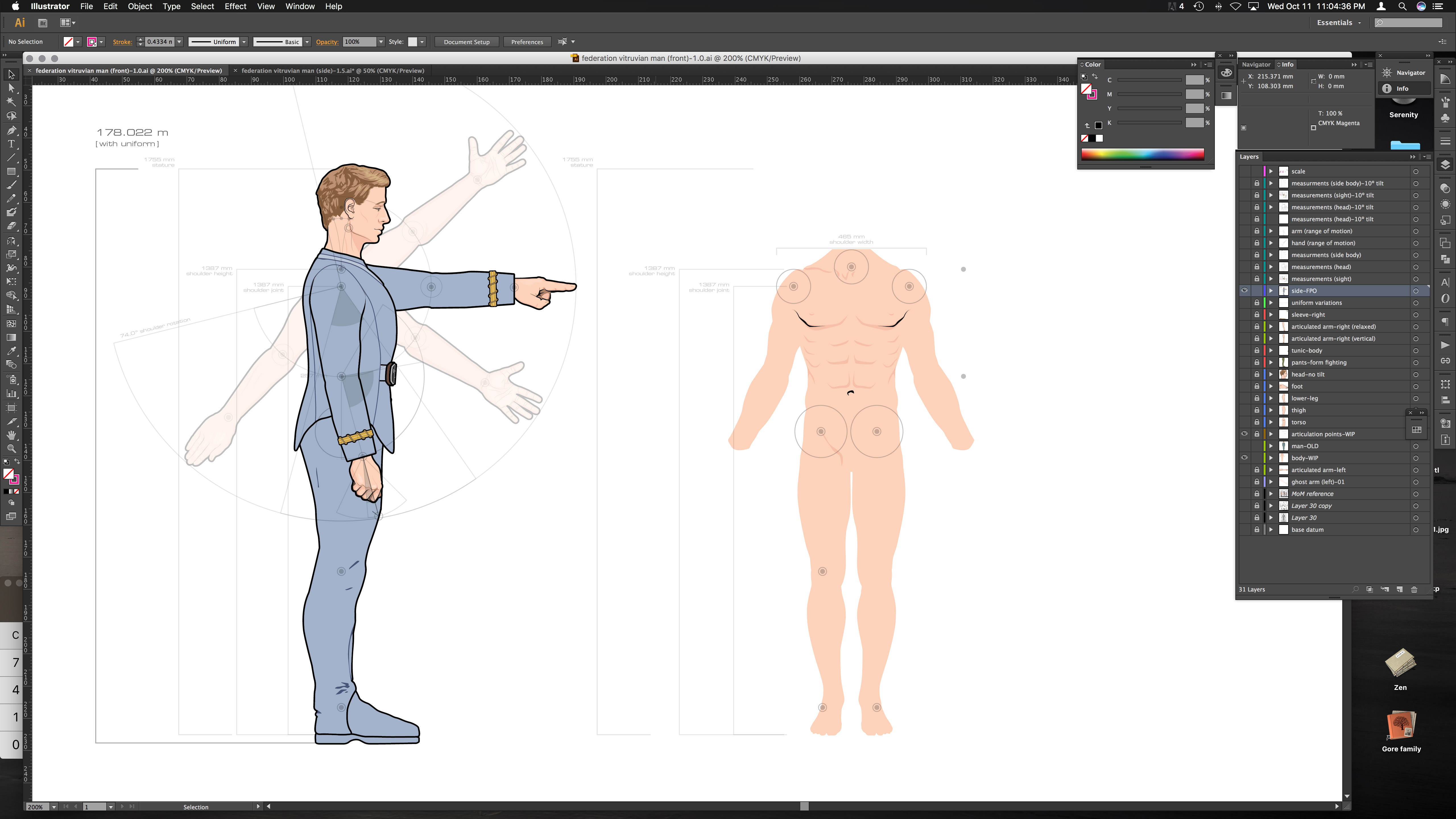Click Delete Selection trash icon
The width and height of the screenshot is (1456, 819).
click(x=1414, y=589)
